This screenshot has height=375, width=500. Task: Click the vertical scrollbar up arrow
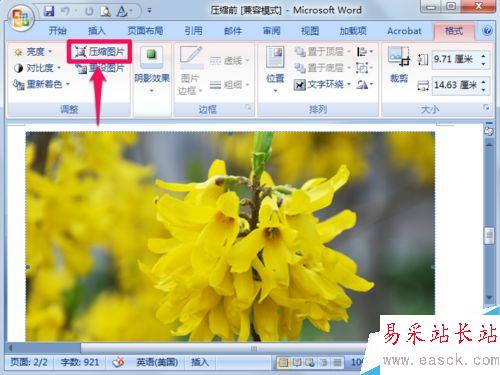[x=489, y=144]
